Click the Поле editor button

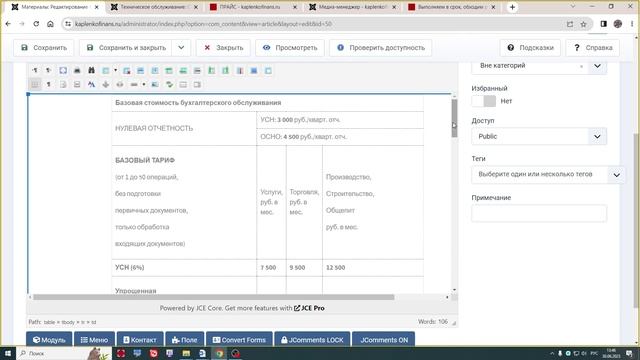tap(184, 340)
